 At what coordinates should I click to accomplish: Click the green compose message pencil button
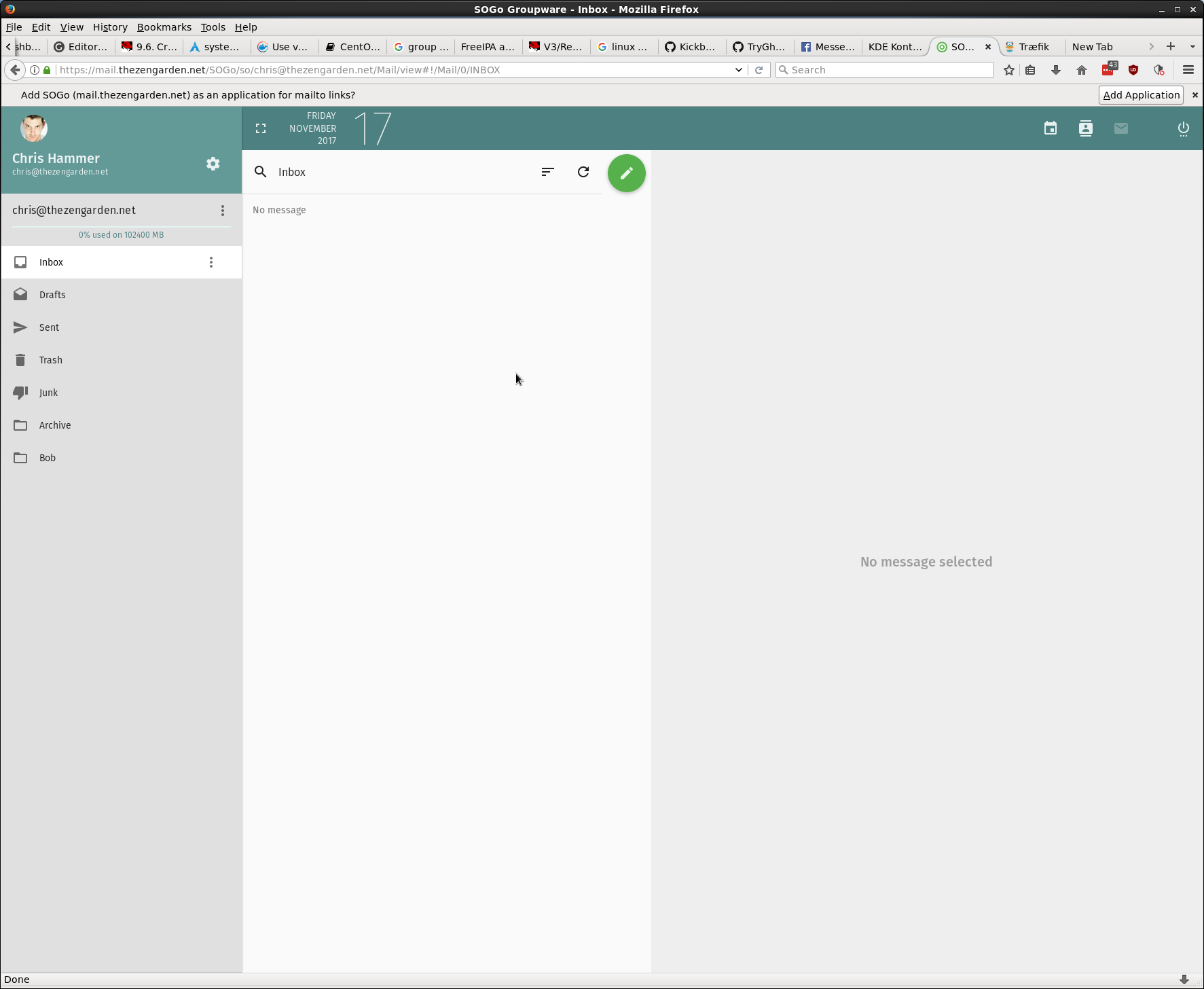626,173
